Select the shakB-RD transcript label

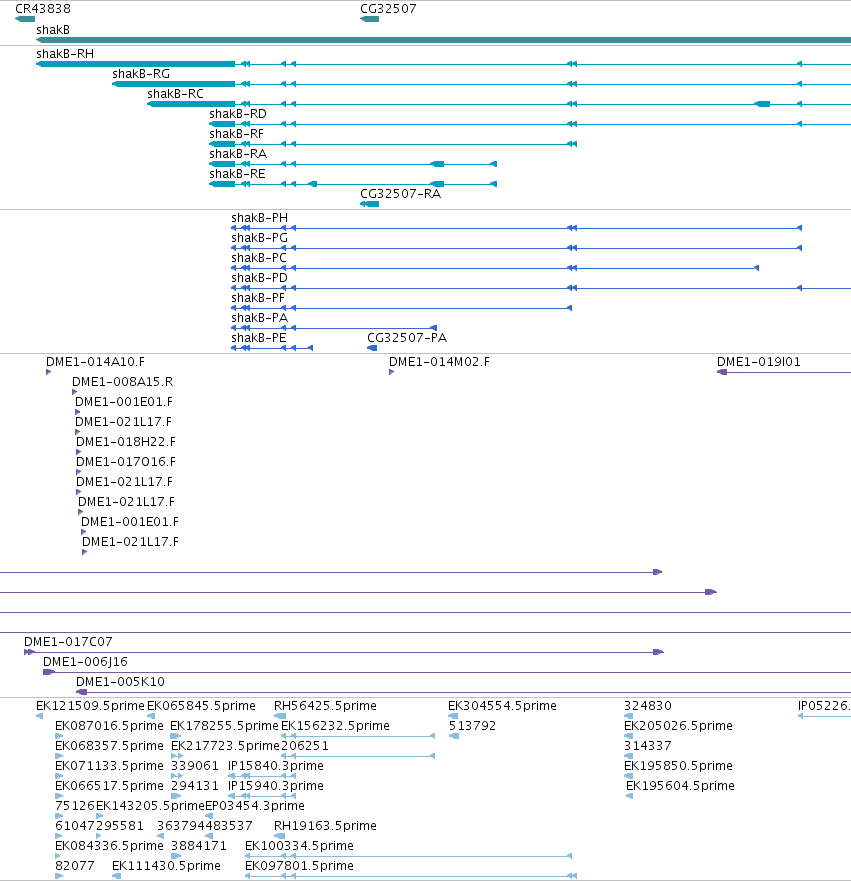coord(238,114)
